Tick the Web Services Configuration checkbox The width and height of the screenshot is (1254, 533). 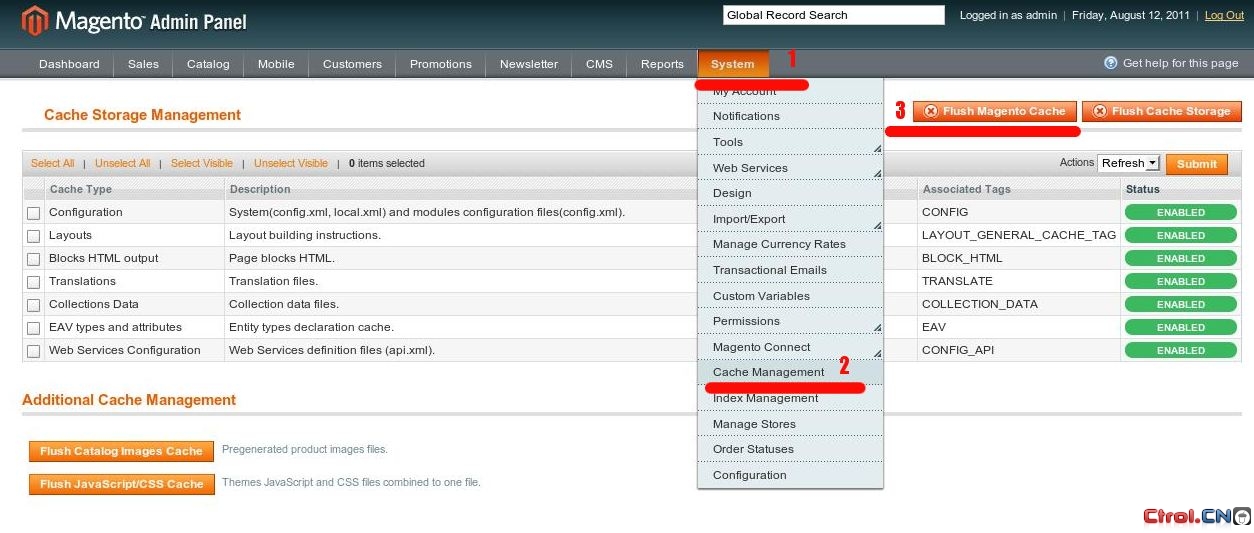pyautogui.click(x=34, y=351)
